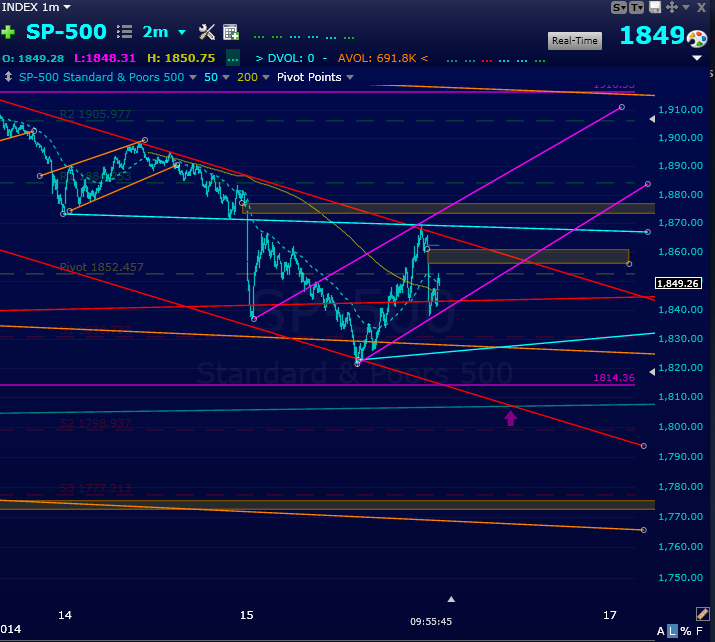The height and width of the screenshot is (642, 715).
Task: Toggle the A auto scale mode
Action: [660, 631]
